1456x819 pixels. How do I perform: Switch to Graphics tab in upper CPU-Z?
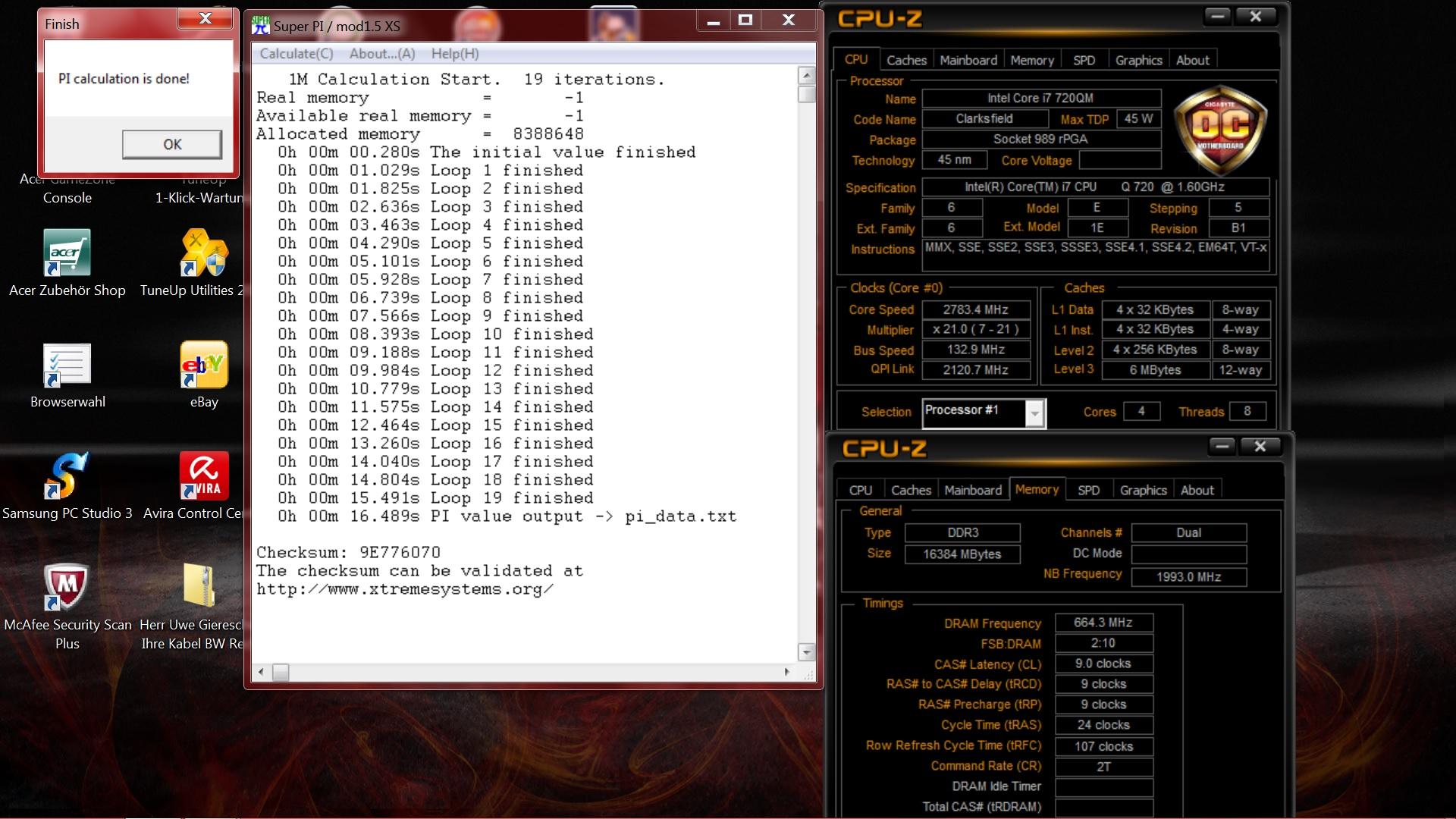pyautogui.click(x=1138, y=60)
